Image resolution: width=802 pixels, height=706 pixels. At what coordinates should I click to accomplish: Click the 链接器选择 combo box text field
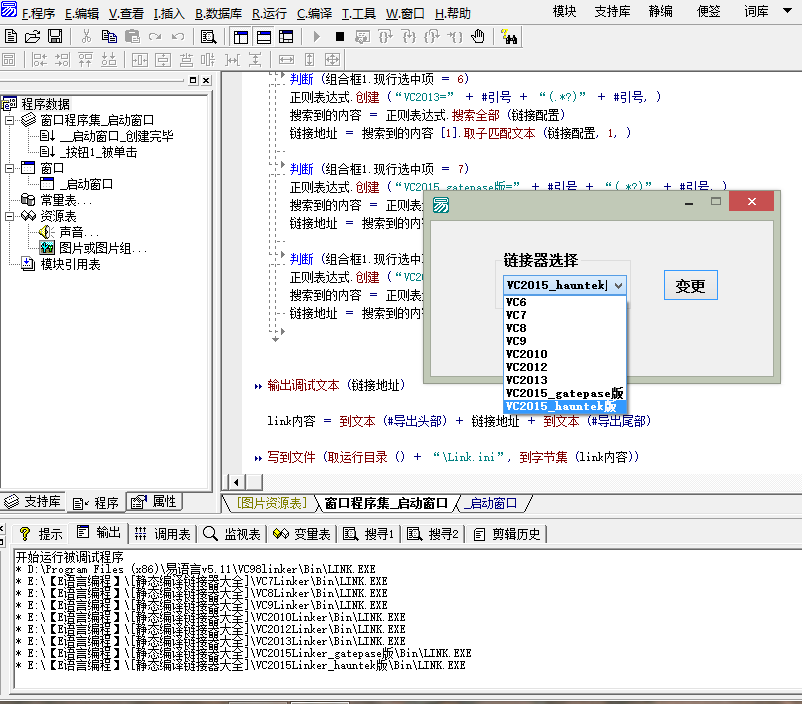tap(558, 285)
